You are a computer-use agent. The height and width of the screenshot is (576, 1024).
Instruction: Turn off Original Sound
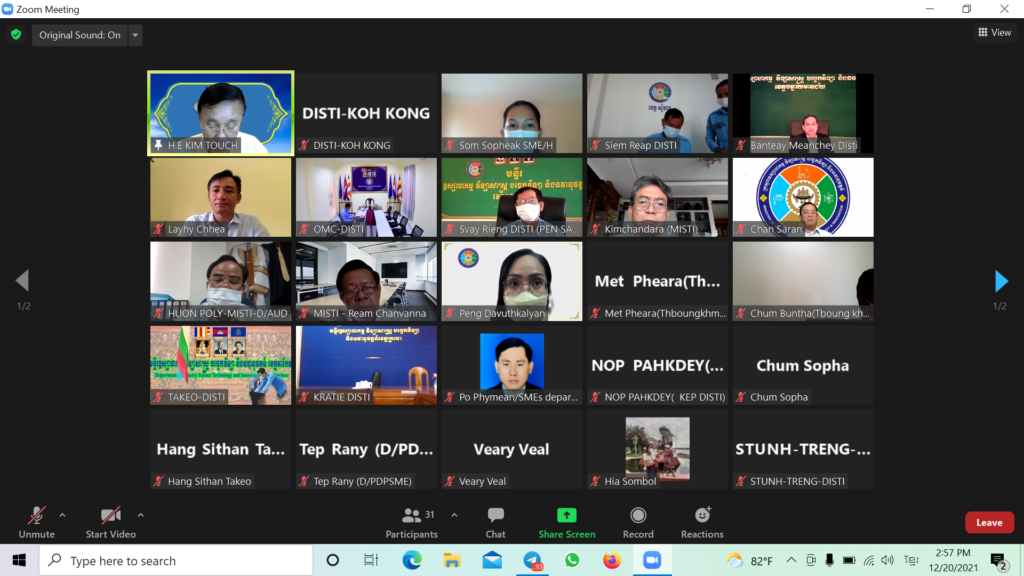click(x=79, y=35)
